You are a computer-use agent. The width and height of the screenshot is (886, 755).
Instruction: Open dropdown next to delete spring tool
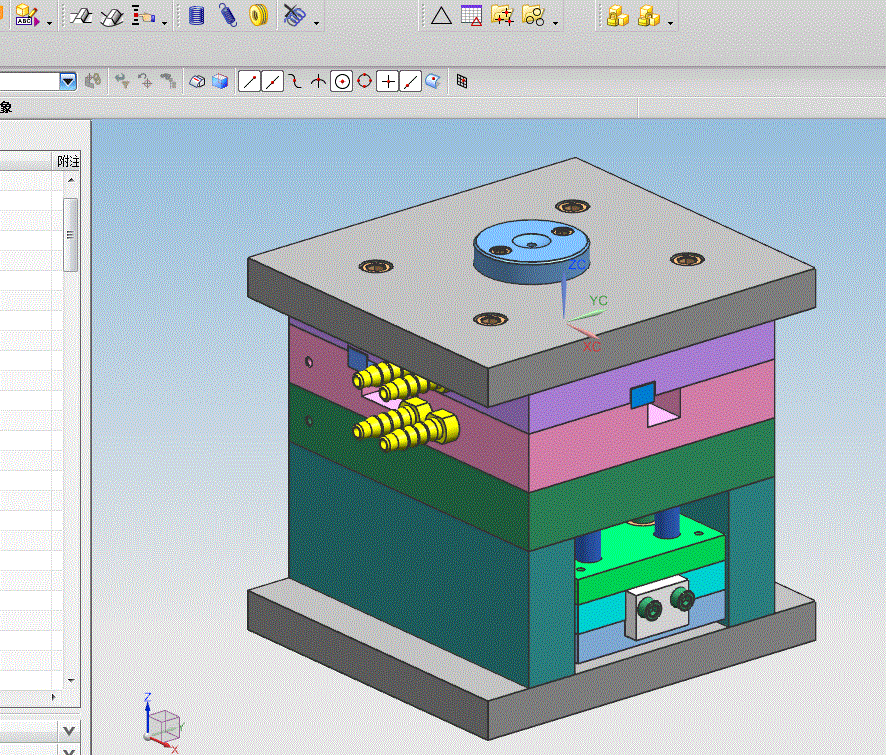pos(316,23)
